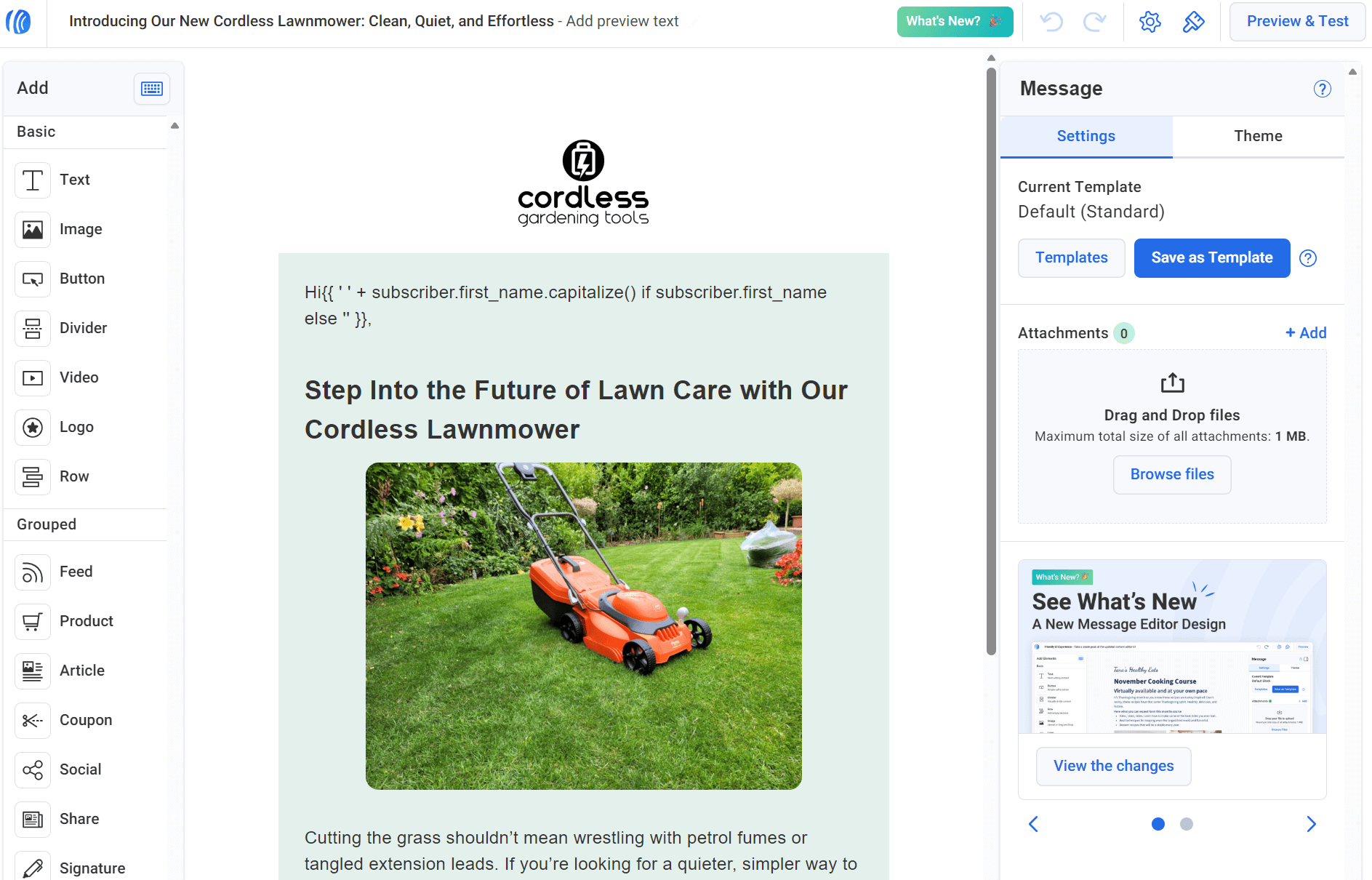Select the Video element icon

click(32, 377)
